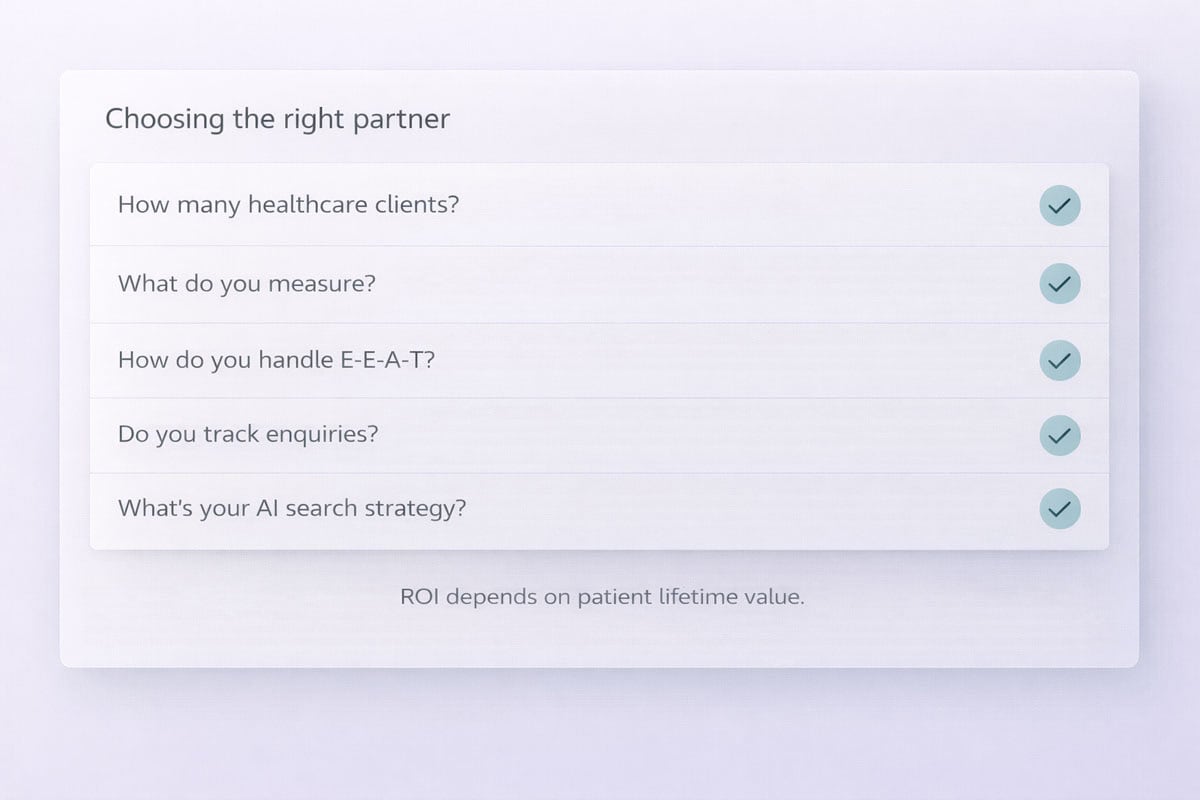Click the AI search strategy check icon
Image resolution: width=1200 pixels, height=800 pixels.
(x=1059, y=509)
